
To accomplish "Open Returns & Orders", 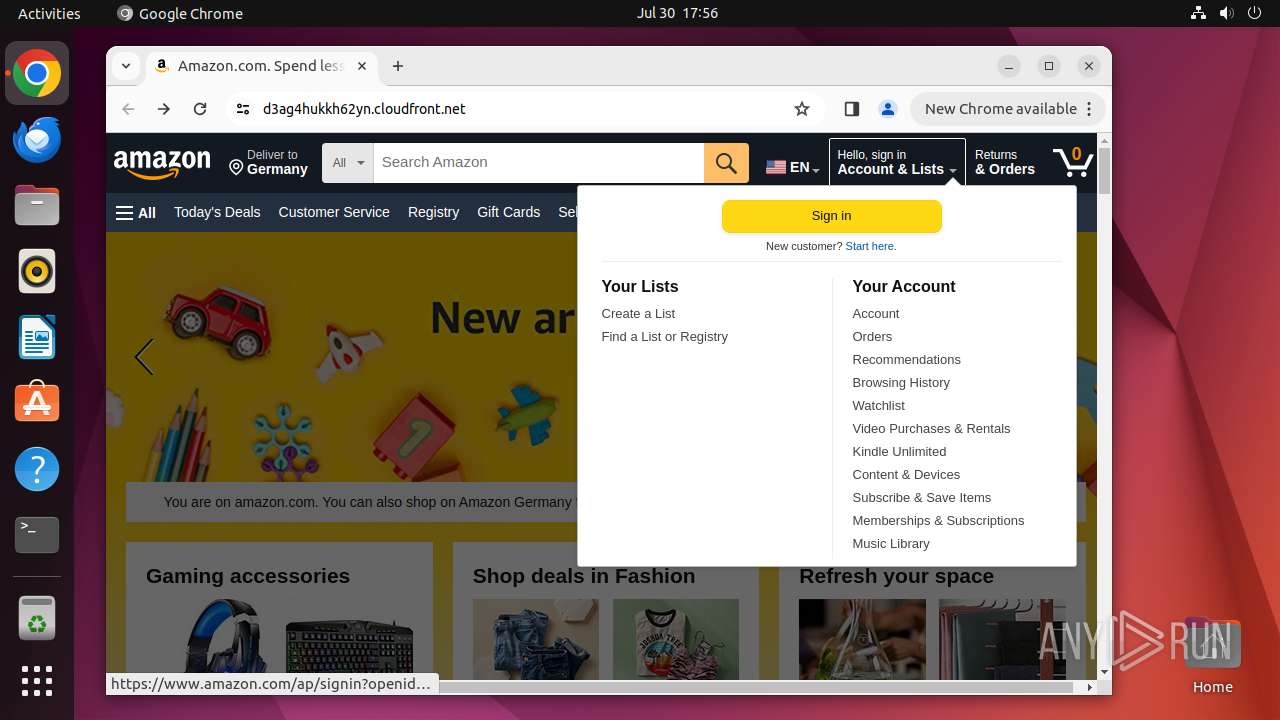I will pyautogui.click(x=1005, y=162).
